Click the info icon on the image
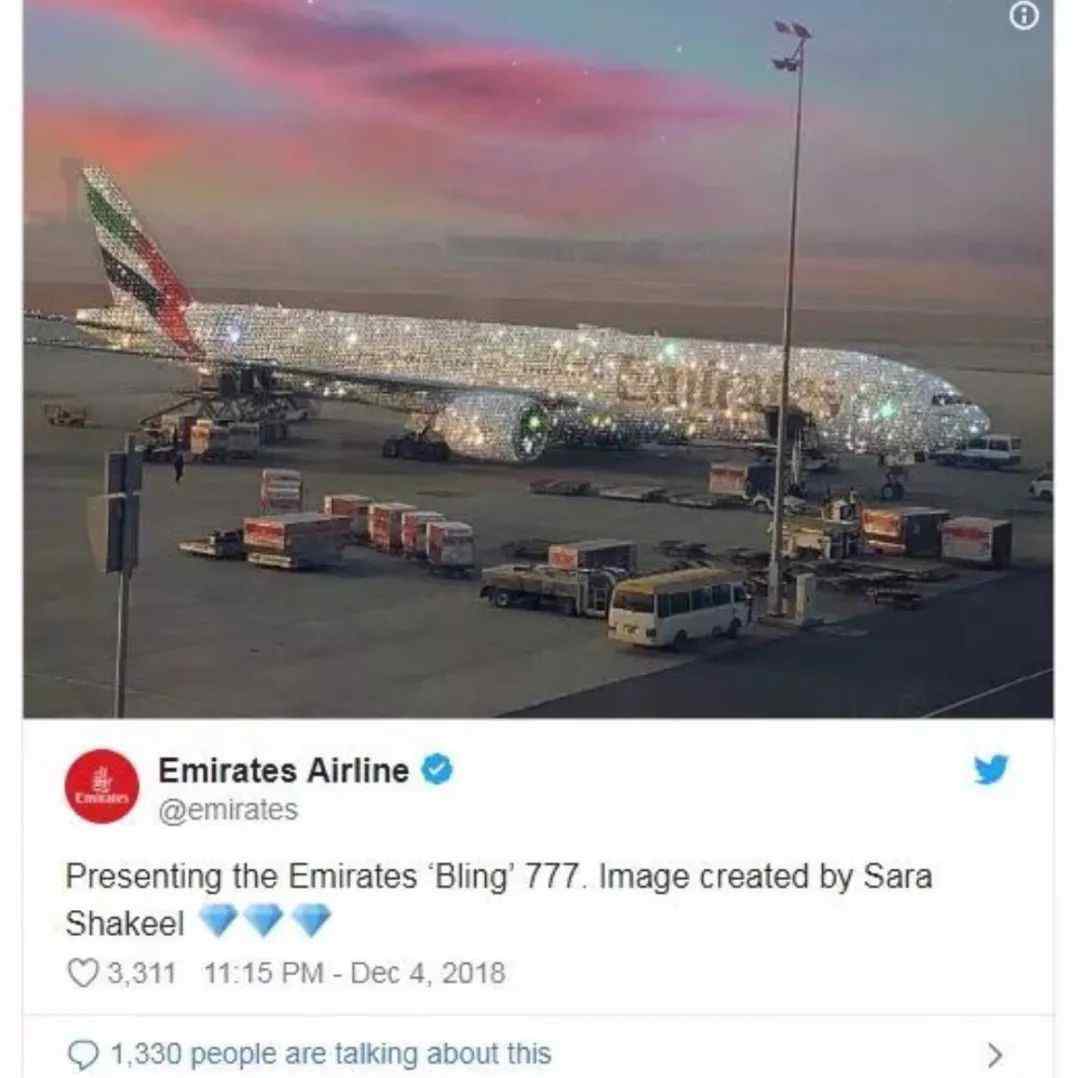Viewport: 1080px width, 1078px height. [x=1024, y=16]
